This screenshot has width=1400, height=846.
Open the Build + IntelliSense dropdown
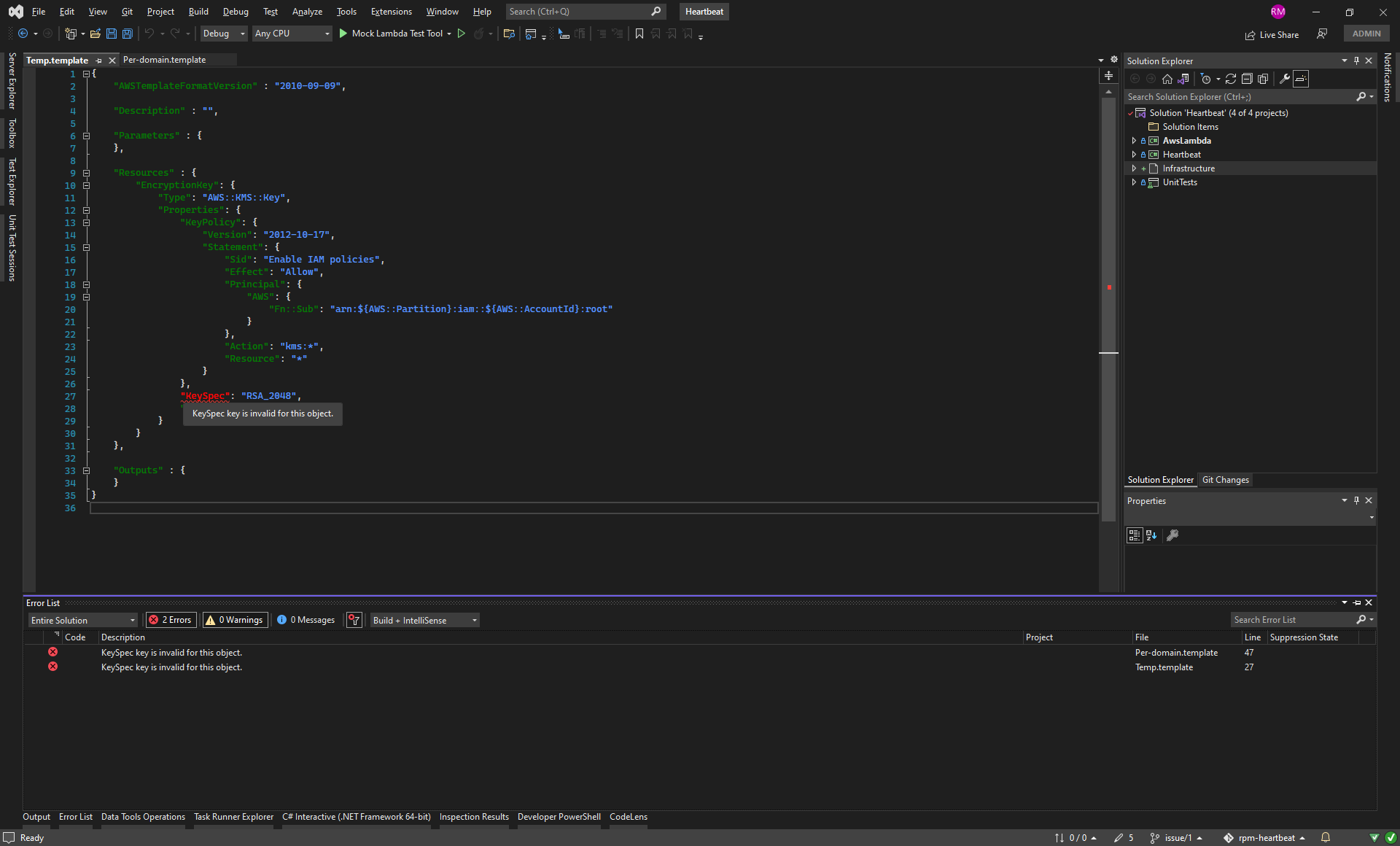click(425, 620)
